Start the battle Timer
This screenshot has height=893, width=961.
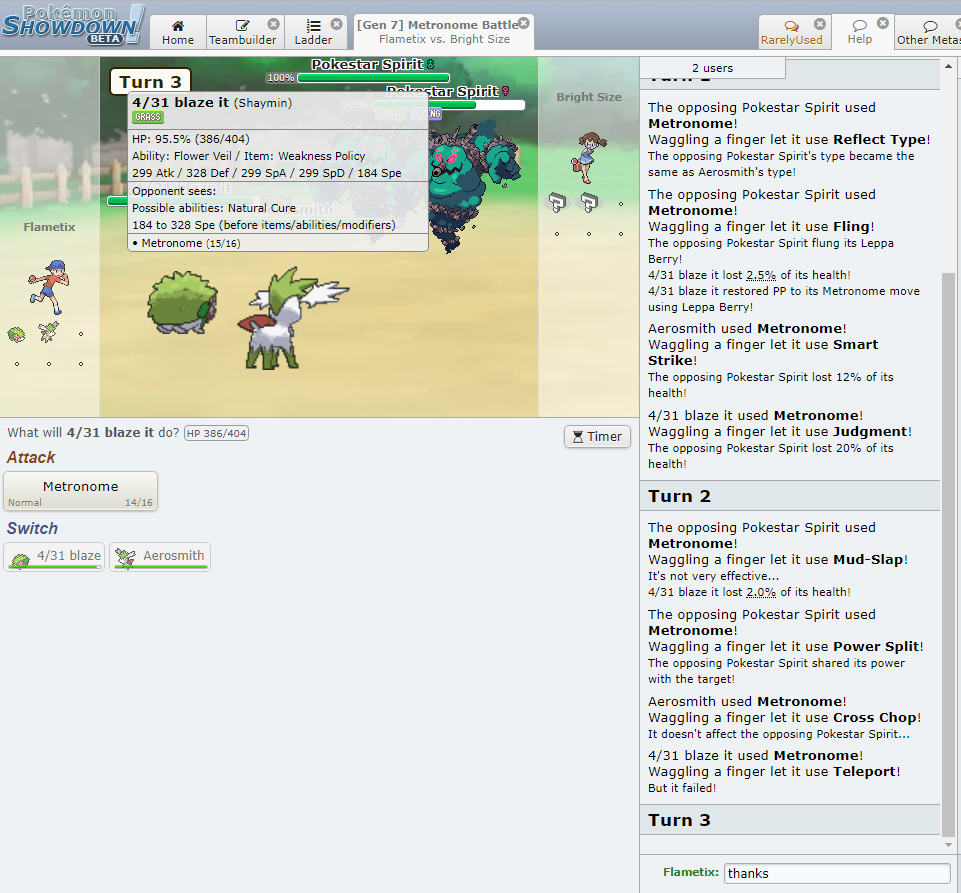pos(597,436)
